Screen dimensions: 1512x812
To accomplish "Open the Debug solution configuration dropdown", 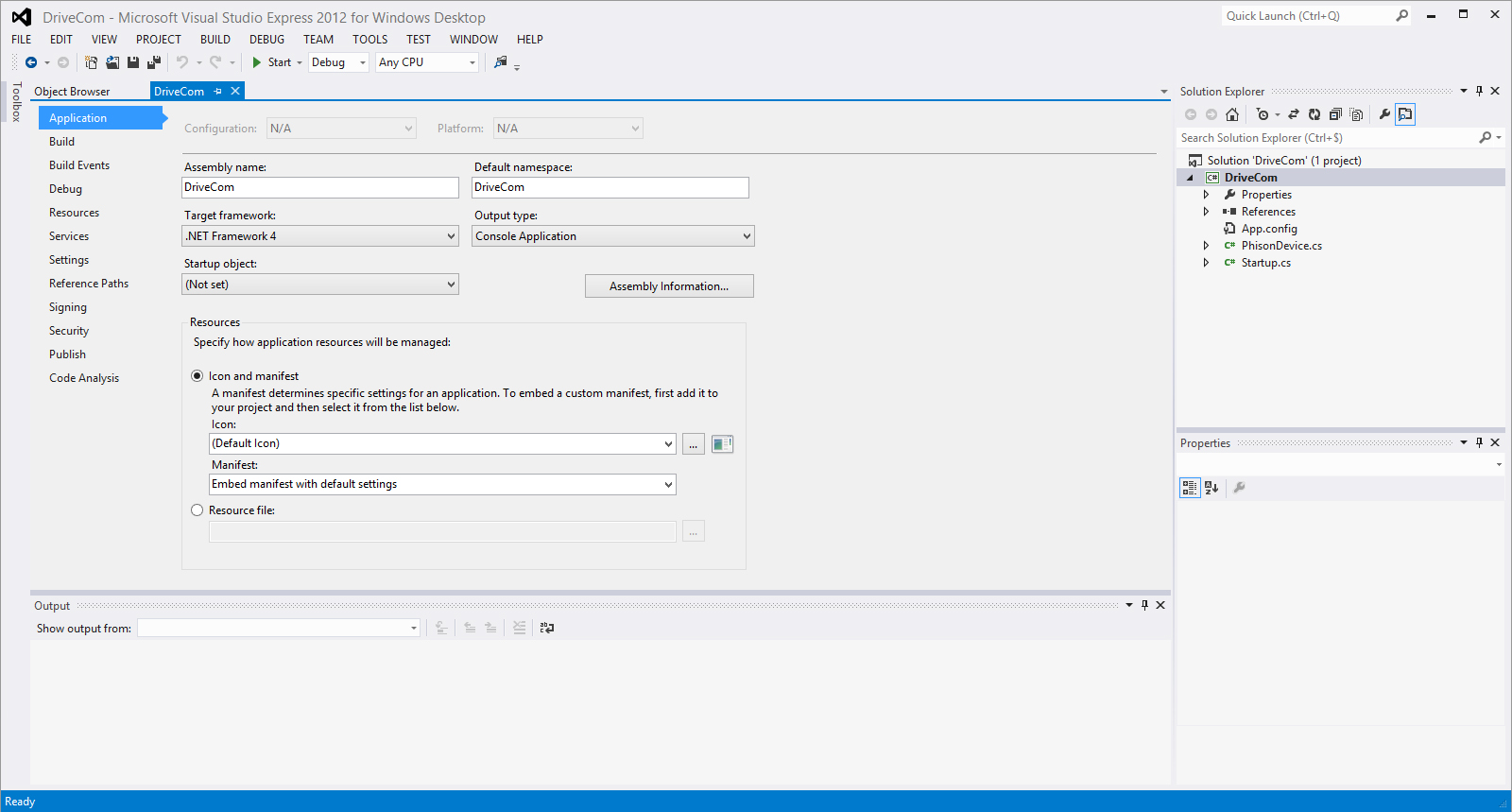I will 338,62.
